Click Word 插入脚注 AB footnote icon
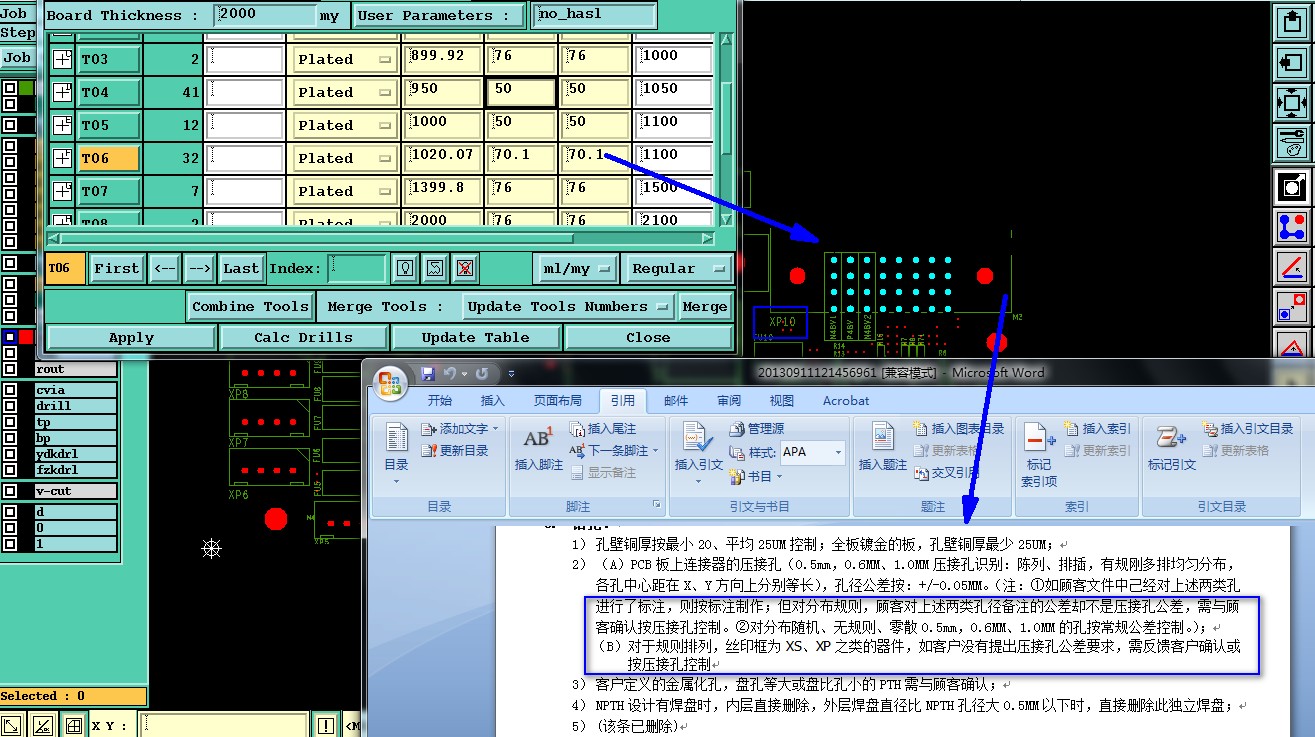This screenshot has width=1315, height=737. [x=538, y=446]
